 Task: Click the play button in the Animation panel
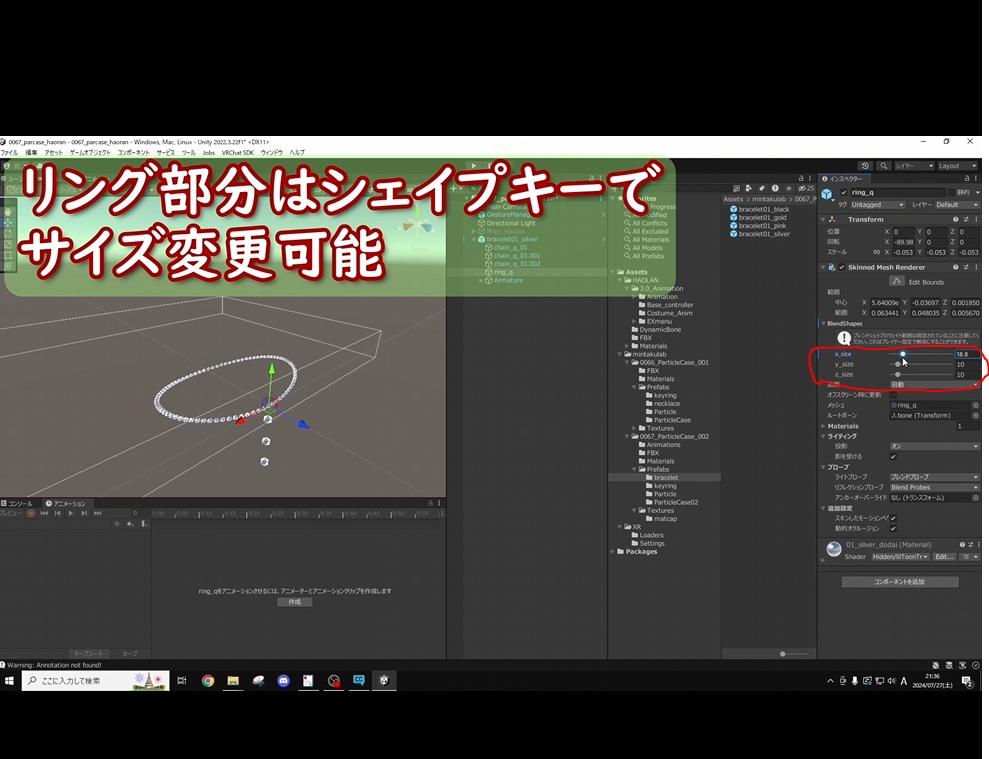coord(71,514)
